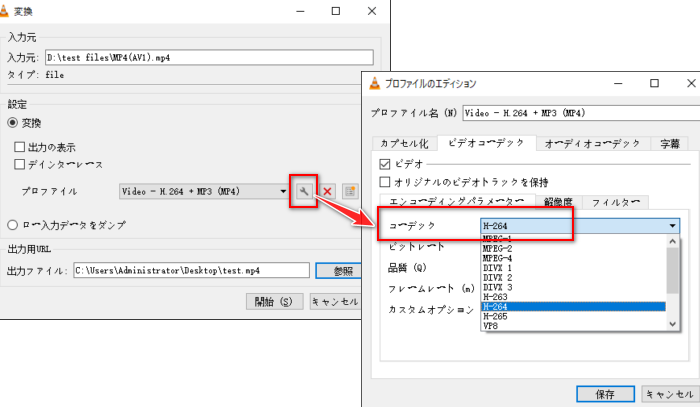The height and width of the screenshot is (407, 700).
Task: Select highlighted H-264 codec entry
Action: click(x=573, y=307)
